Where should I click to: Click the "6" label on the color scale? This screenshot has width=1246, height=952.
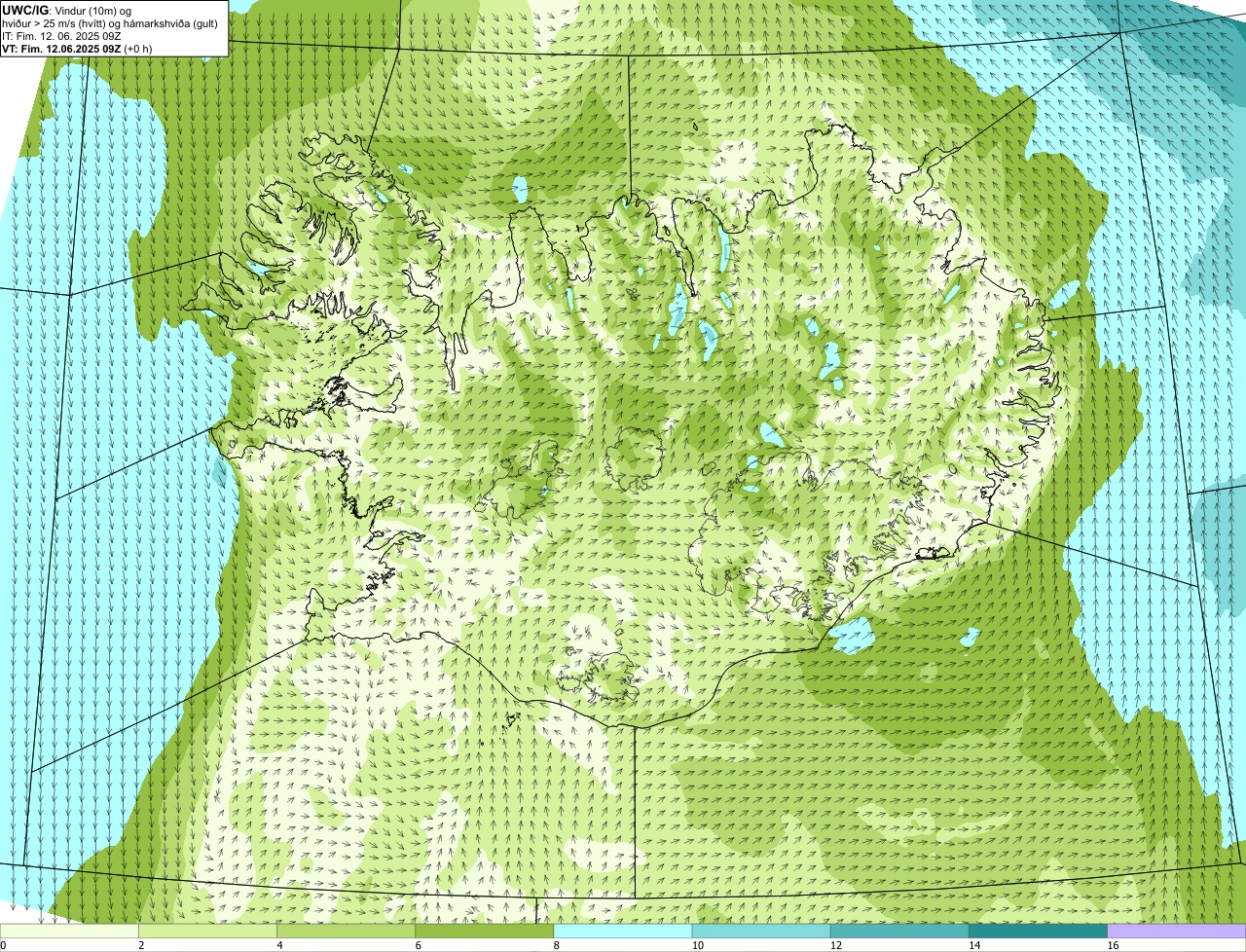pos(419,945)
